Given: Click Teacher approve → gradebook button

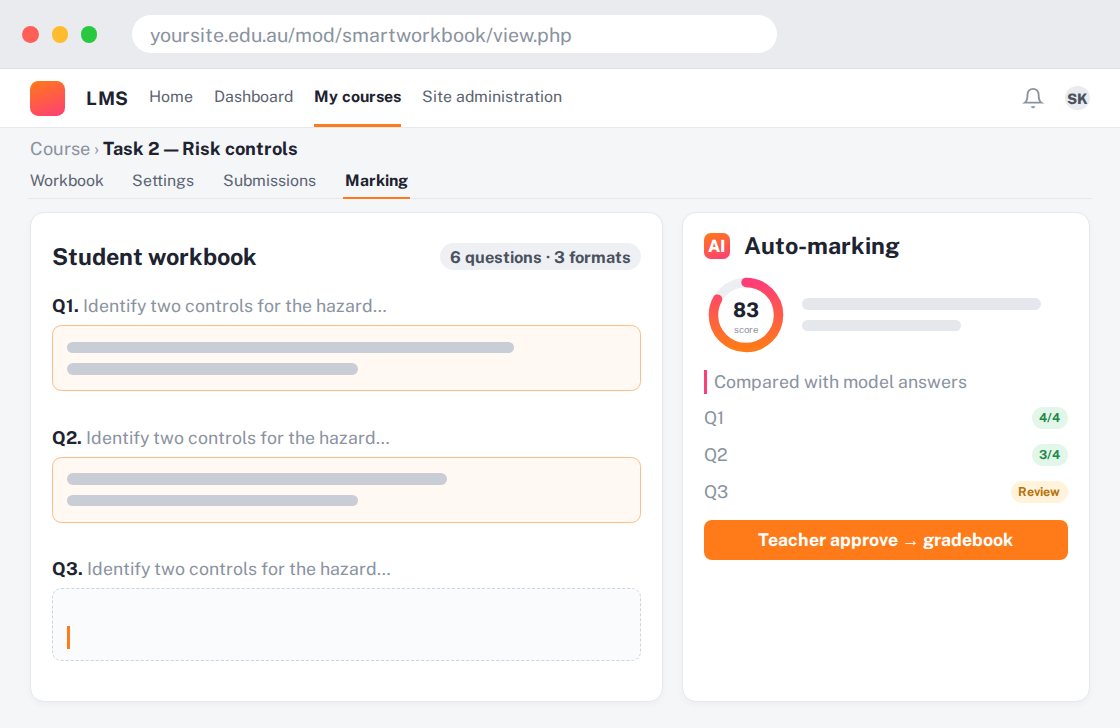Looking at the screenshot, I should (x=885, y=539).
